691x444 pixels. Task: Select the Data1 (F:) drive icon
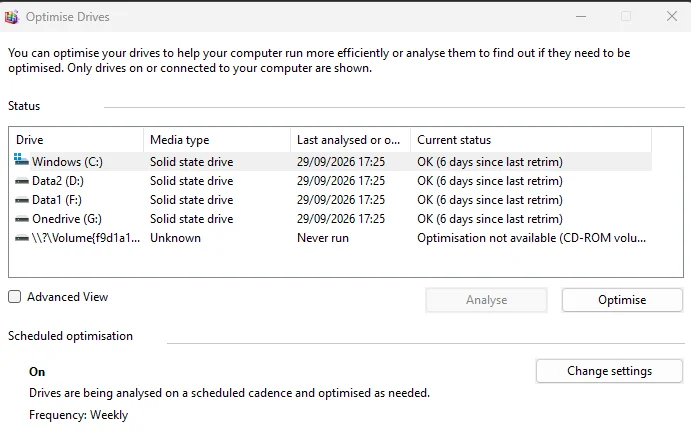point(22,200)
